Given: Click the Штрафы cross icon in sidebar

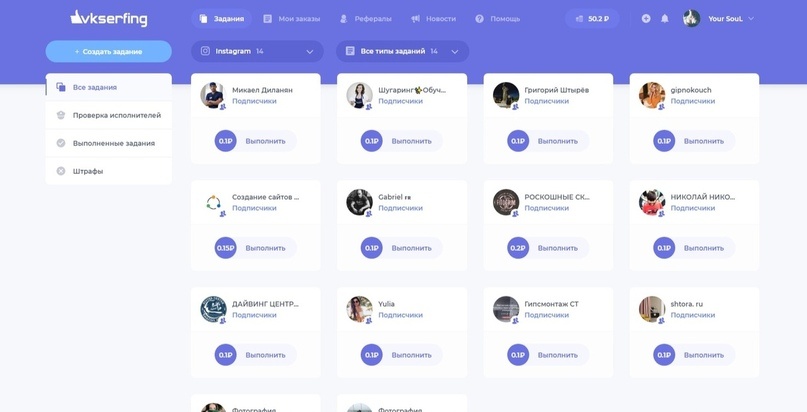Looking at the screenshot, I should [61, 171].
